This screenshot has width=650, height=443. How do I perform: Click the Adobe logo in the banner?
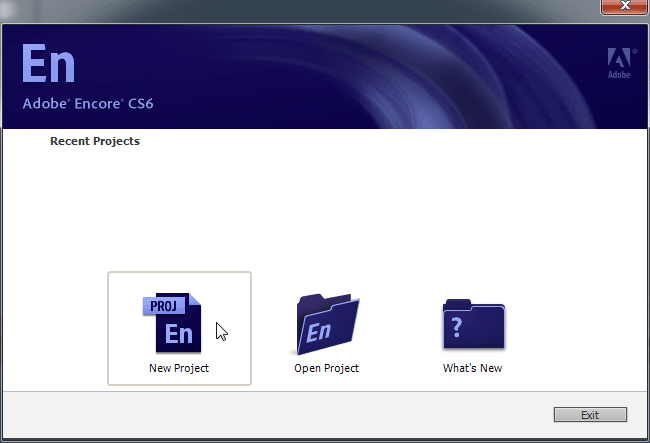click(x=619, y=63)
